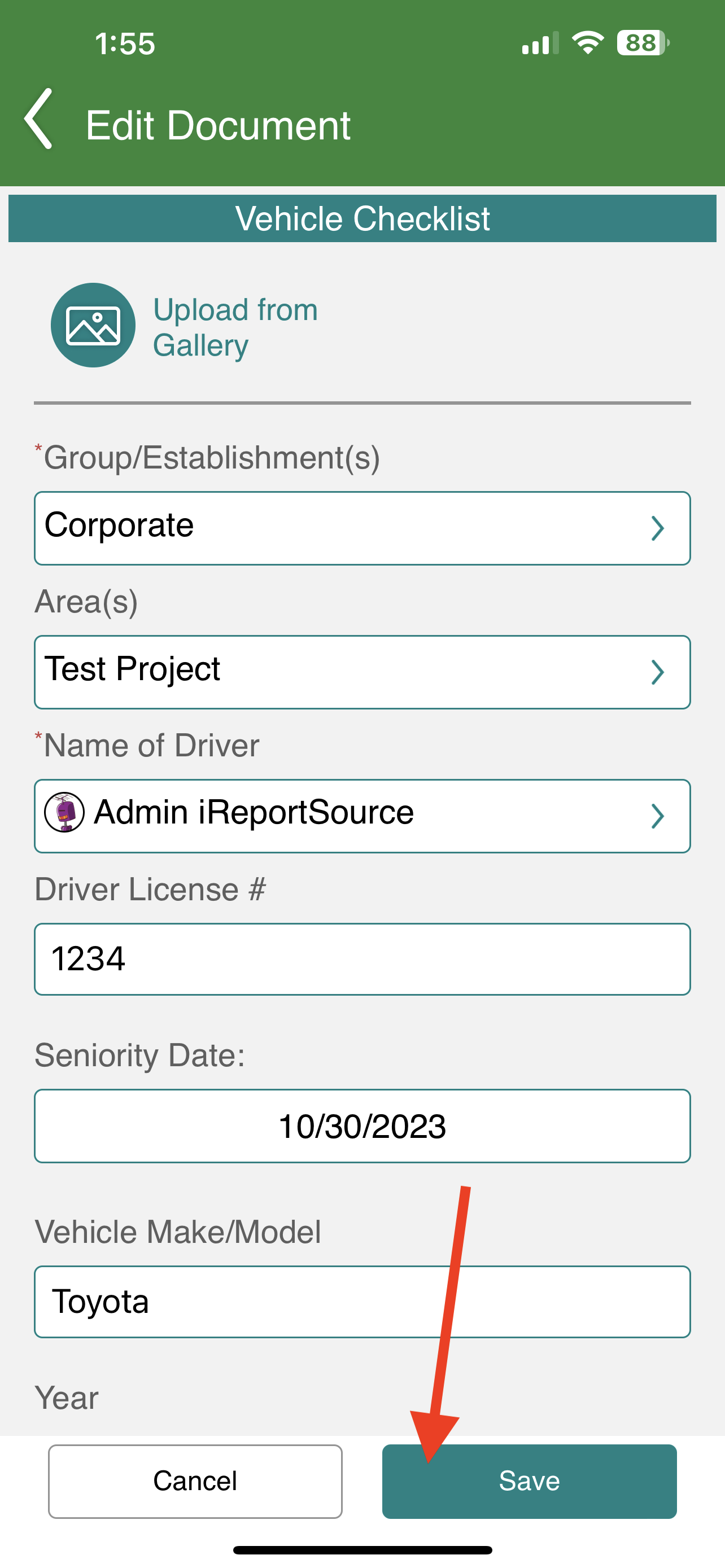
Task: Tap the Driver License # label
Action: 150,890
